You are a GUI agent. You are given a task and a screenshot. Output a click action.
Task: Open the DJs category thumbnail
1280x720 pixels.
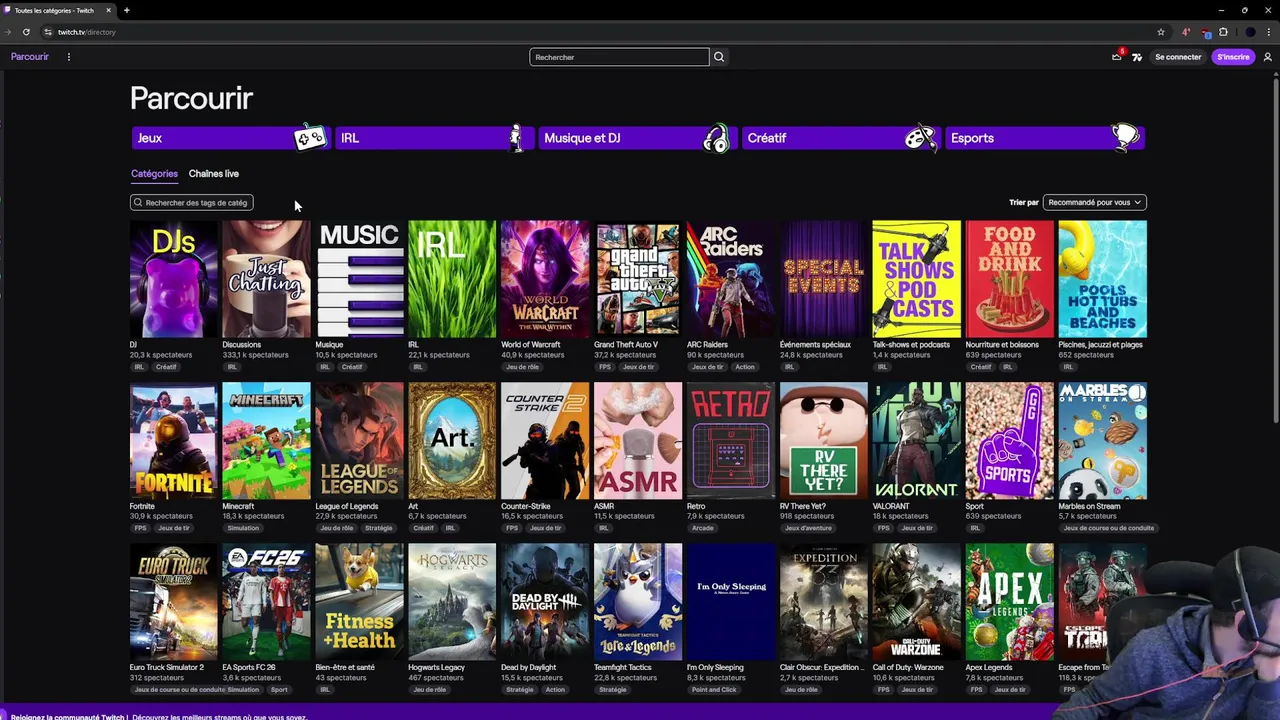tap(173, 279)
